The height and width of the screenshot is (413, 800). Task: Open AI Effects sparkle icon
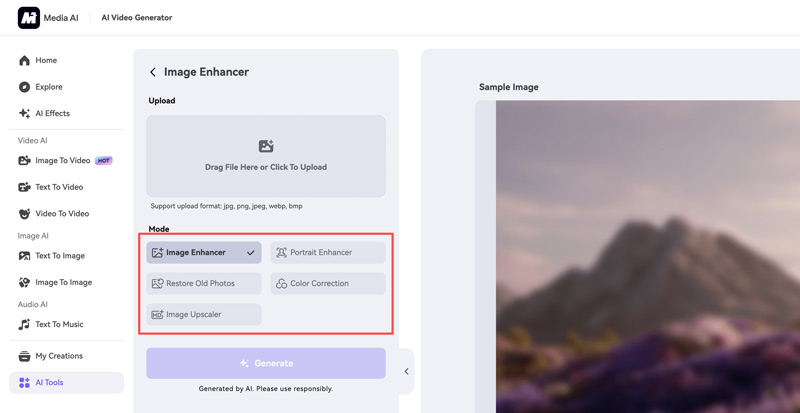pos(24,114)
